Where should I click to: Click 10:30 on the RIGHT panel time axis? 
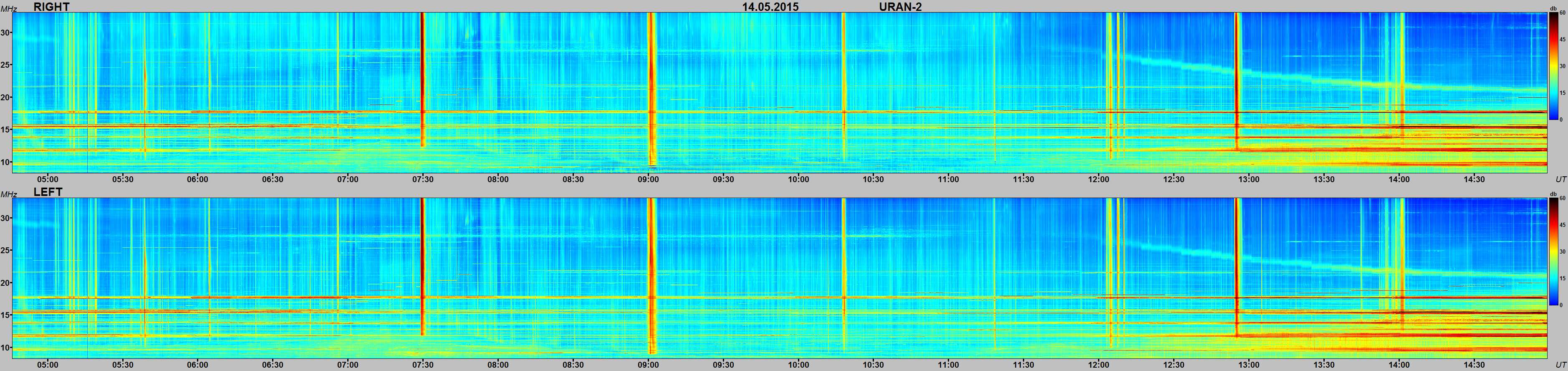coord(874,179)
